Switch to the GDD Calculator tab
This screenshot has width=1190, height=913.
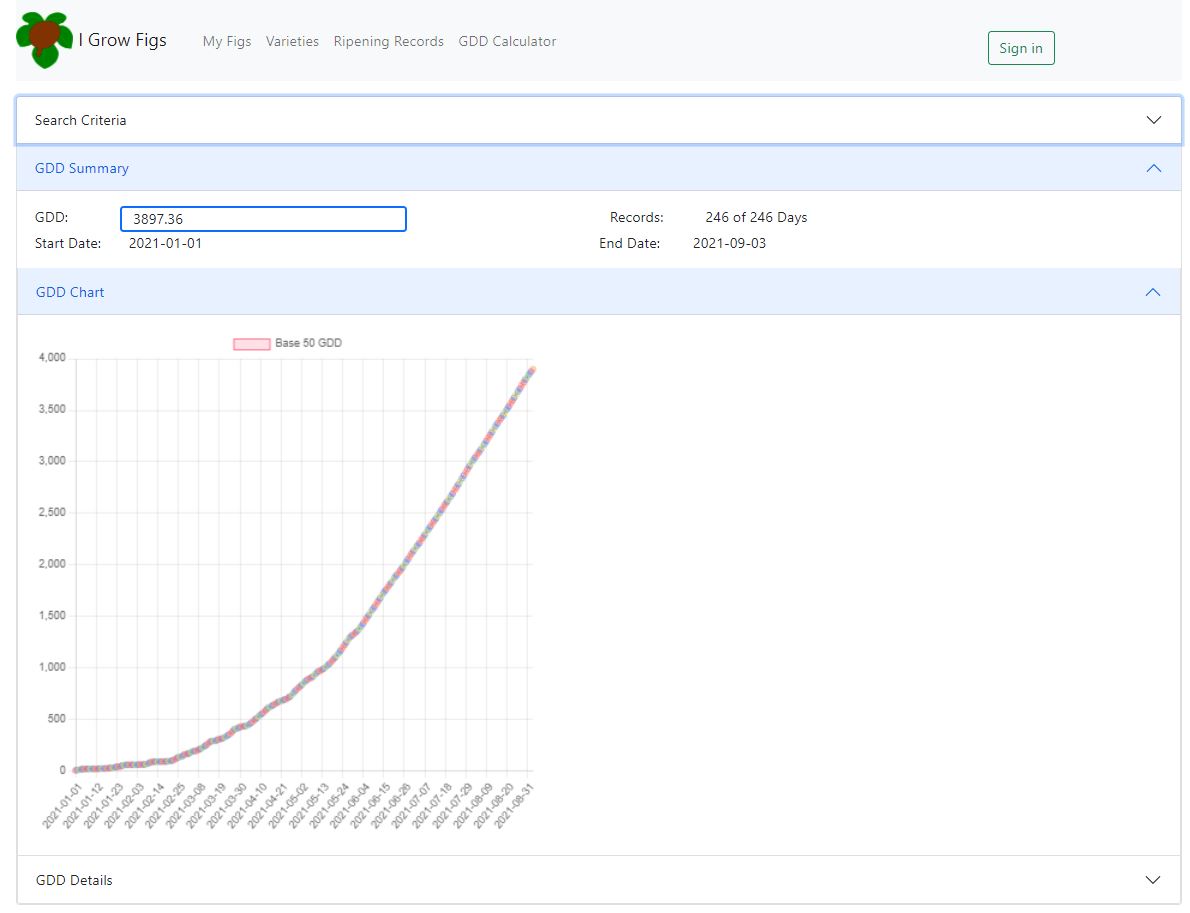tap(507, 41)
